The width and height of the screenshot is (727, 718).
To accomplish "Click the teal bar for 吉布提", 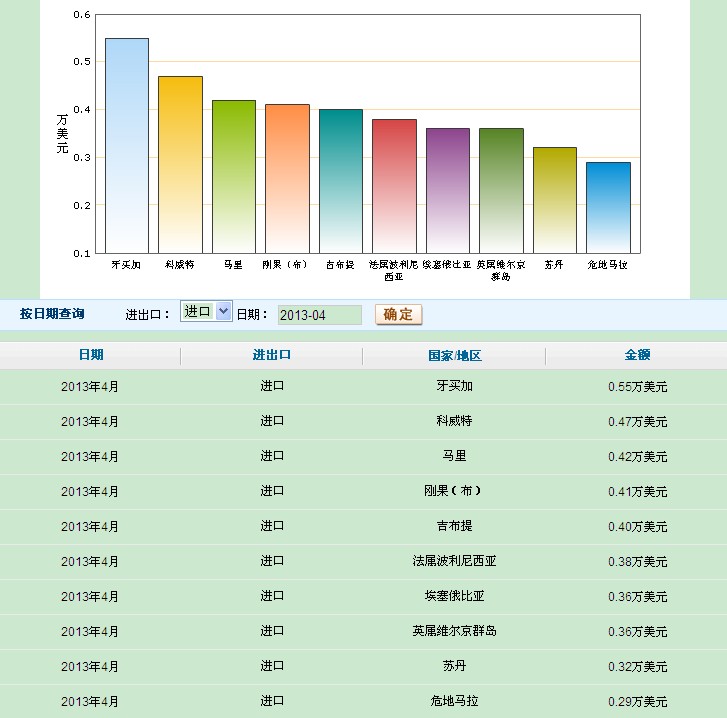I will pos(341,181).
